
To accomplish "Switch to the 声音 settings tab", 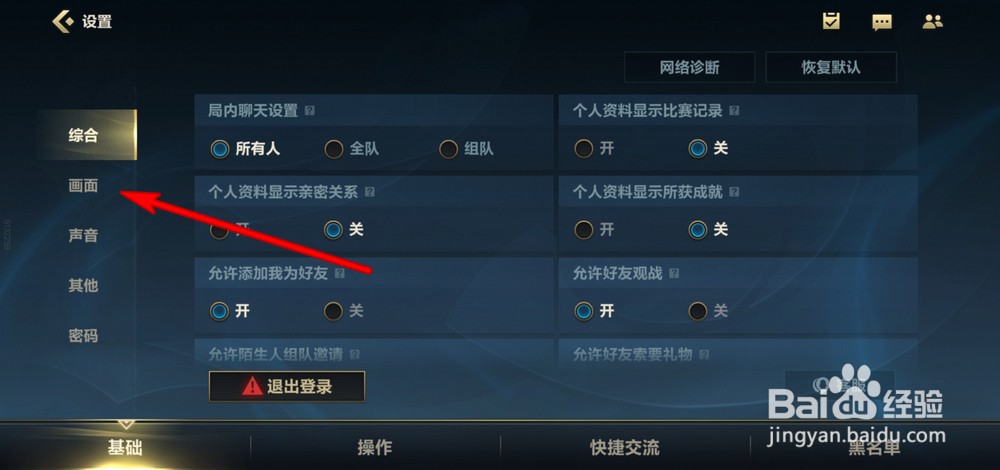I will point(84,235).
